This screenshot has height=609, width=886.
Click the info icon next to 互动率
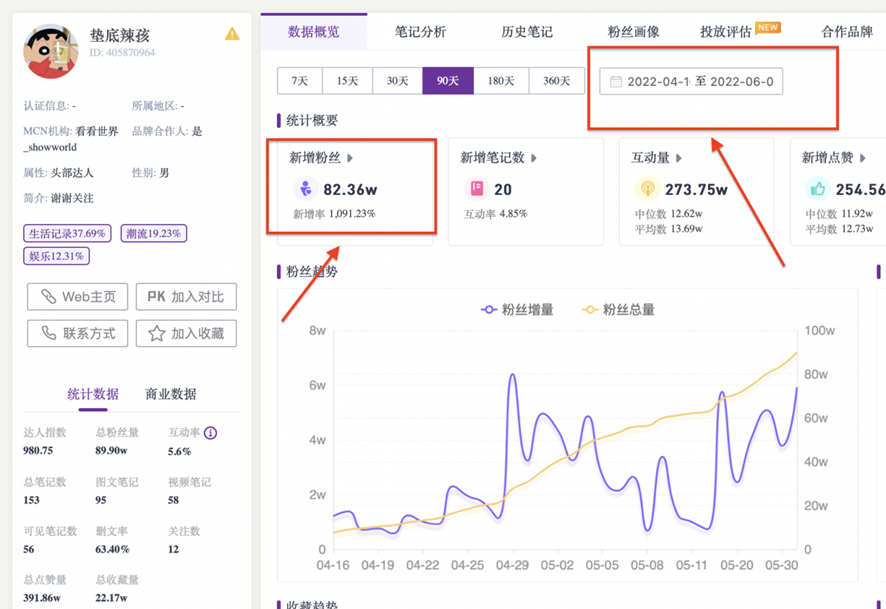[x=210, y=433]
